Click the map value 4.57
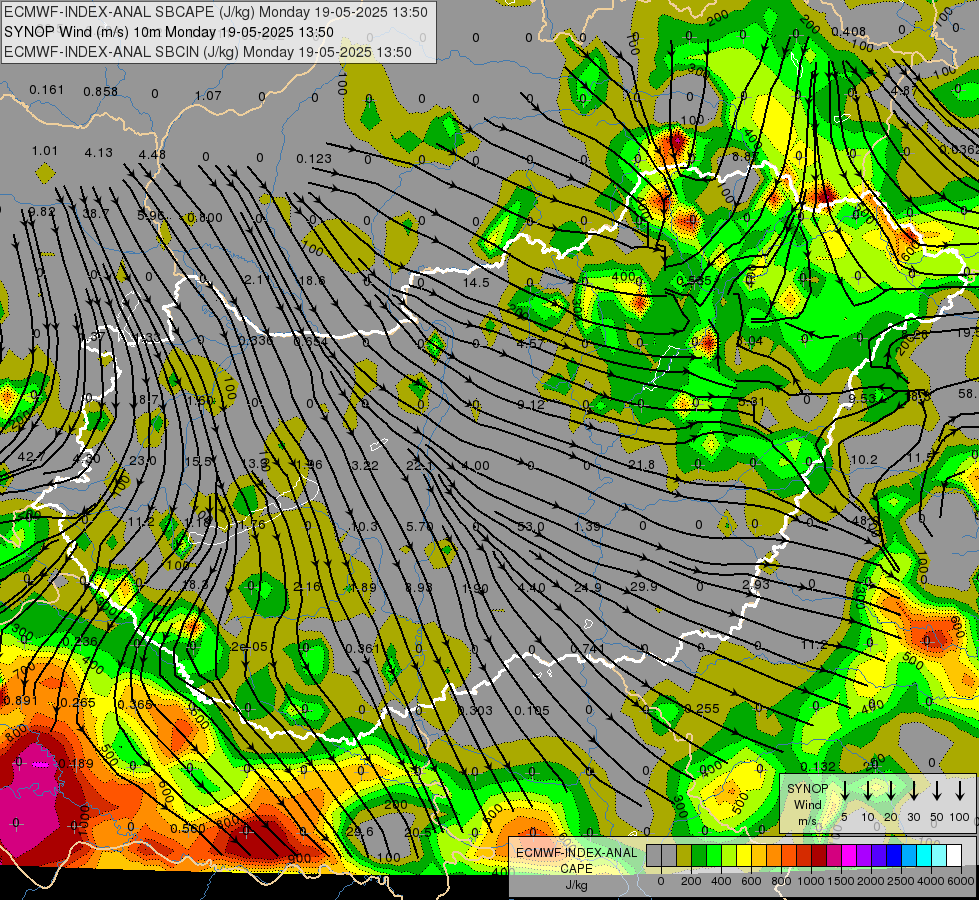The width and height of the screenshot is (979, 900). 530,344
